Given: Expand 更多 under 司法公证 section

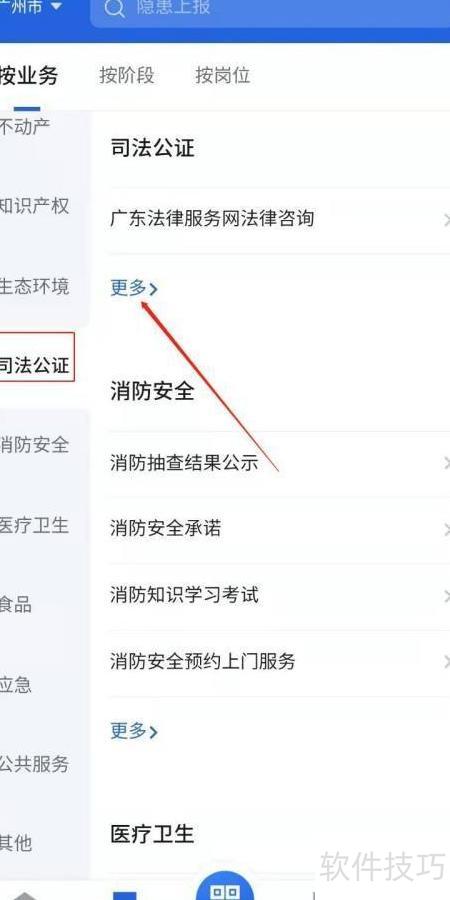Looking at the screenshot, I should point(134,288).
